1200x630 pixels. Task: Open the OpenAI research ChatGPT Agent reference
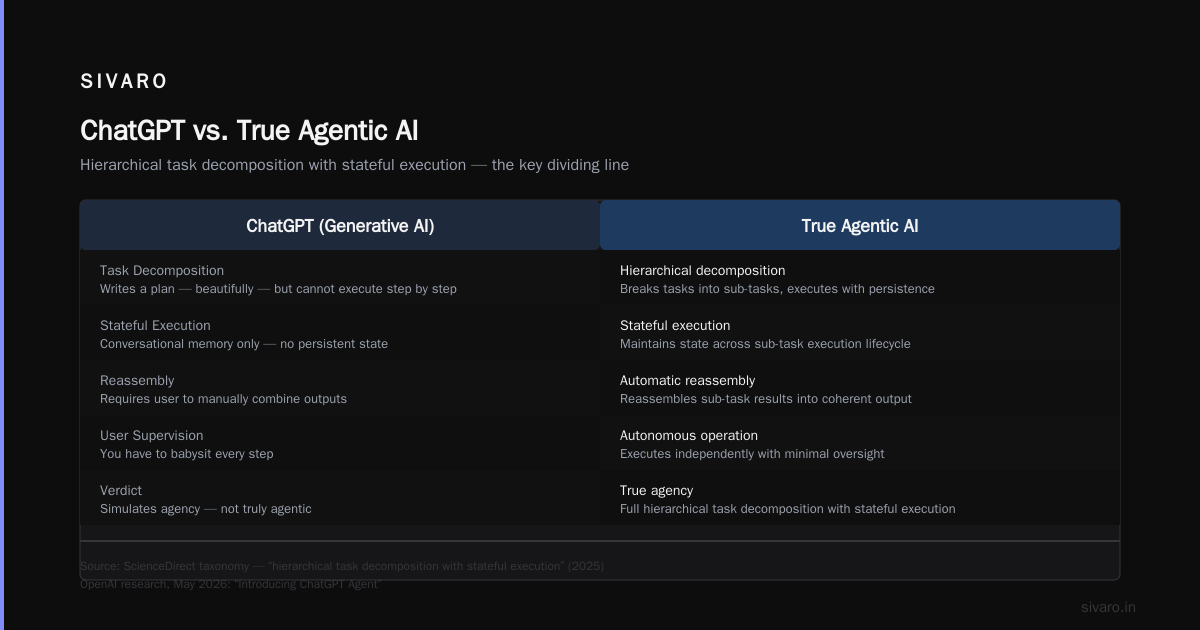pyautogui.click(x=231, y=584)
